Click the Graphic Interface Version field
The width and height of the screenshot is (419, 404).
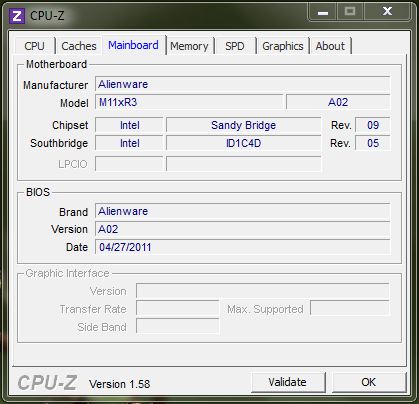click(x=263, y=291)
